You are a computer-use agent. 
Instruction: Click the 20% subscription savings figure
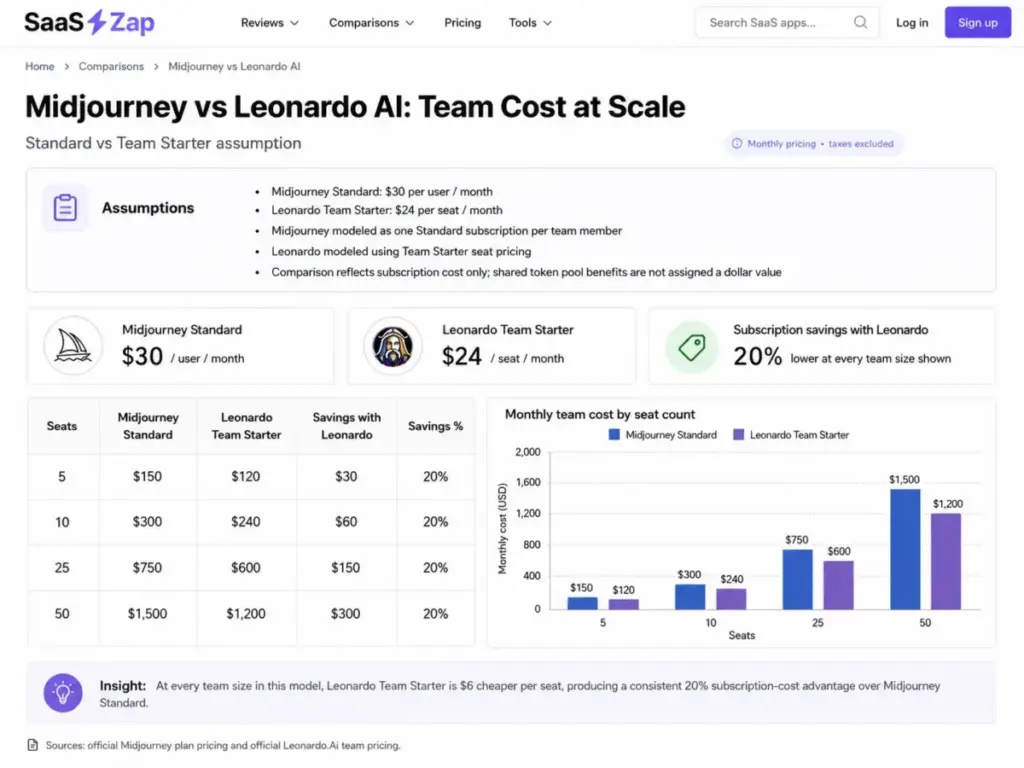point(758,357)
